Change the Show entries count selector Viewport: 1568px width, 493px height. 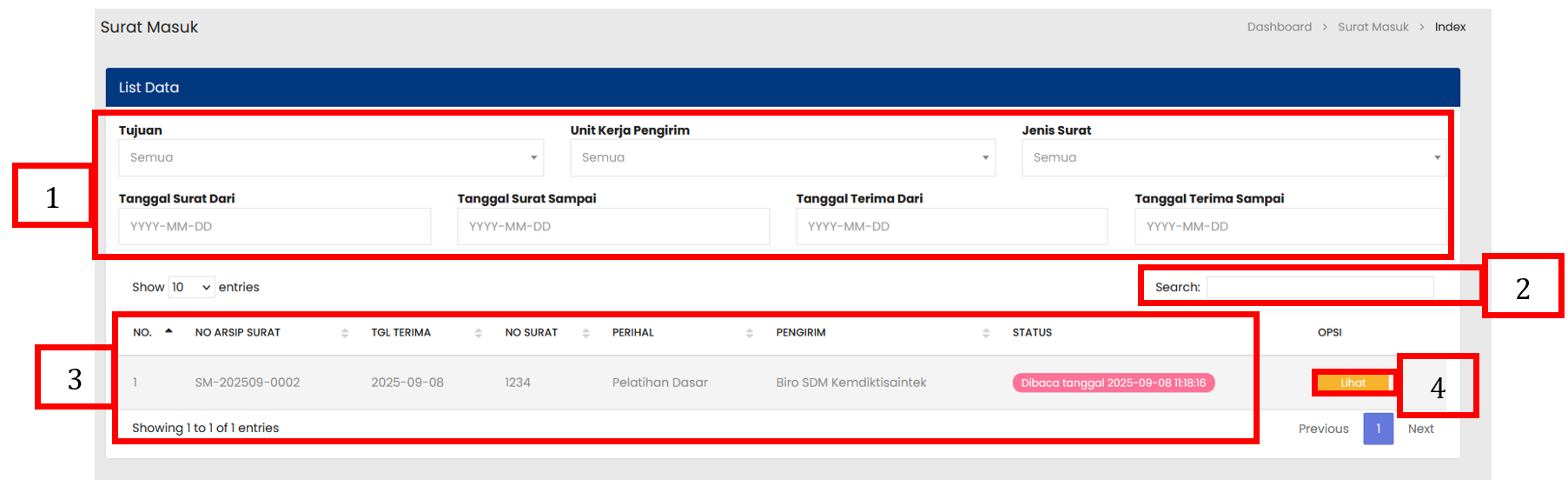191,287
